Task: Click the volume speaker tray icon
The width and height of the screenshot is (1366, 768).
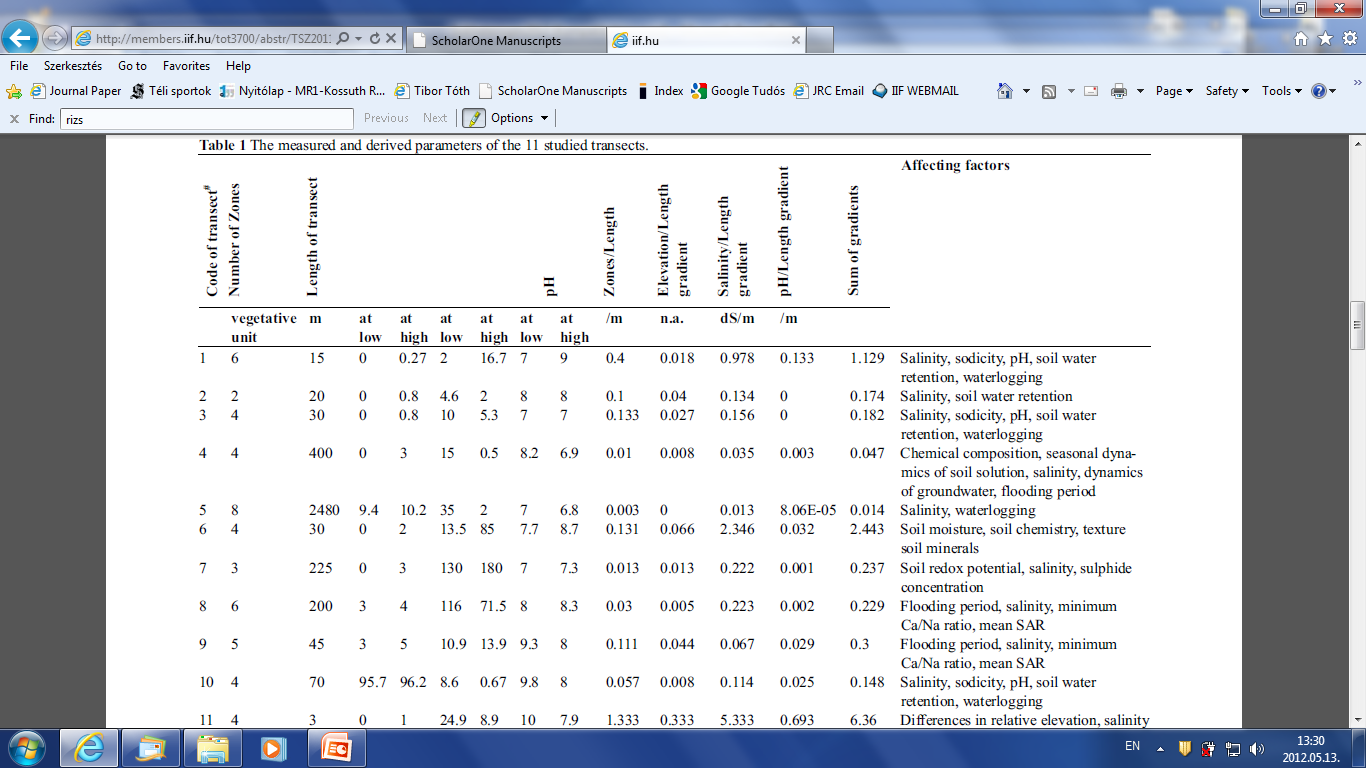Action: pos(1257,748)
